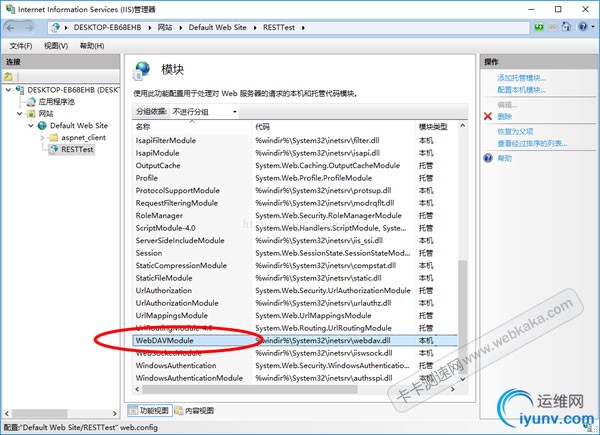Click 查看经过排序的列表 link
This screenshot has height=435, width=600.
tap(532, 143)
